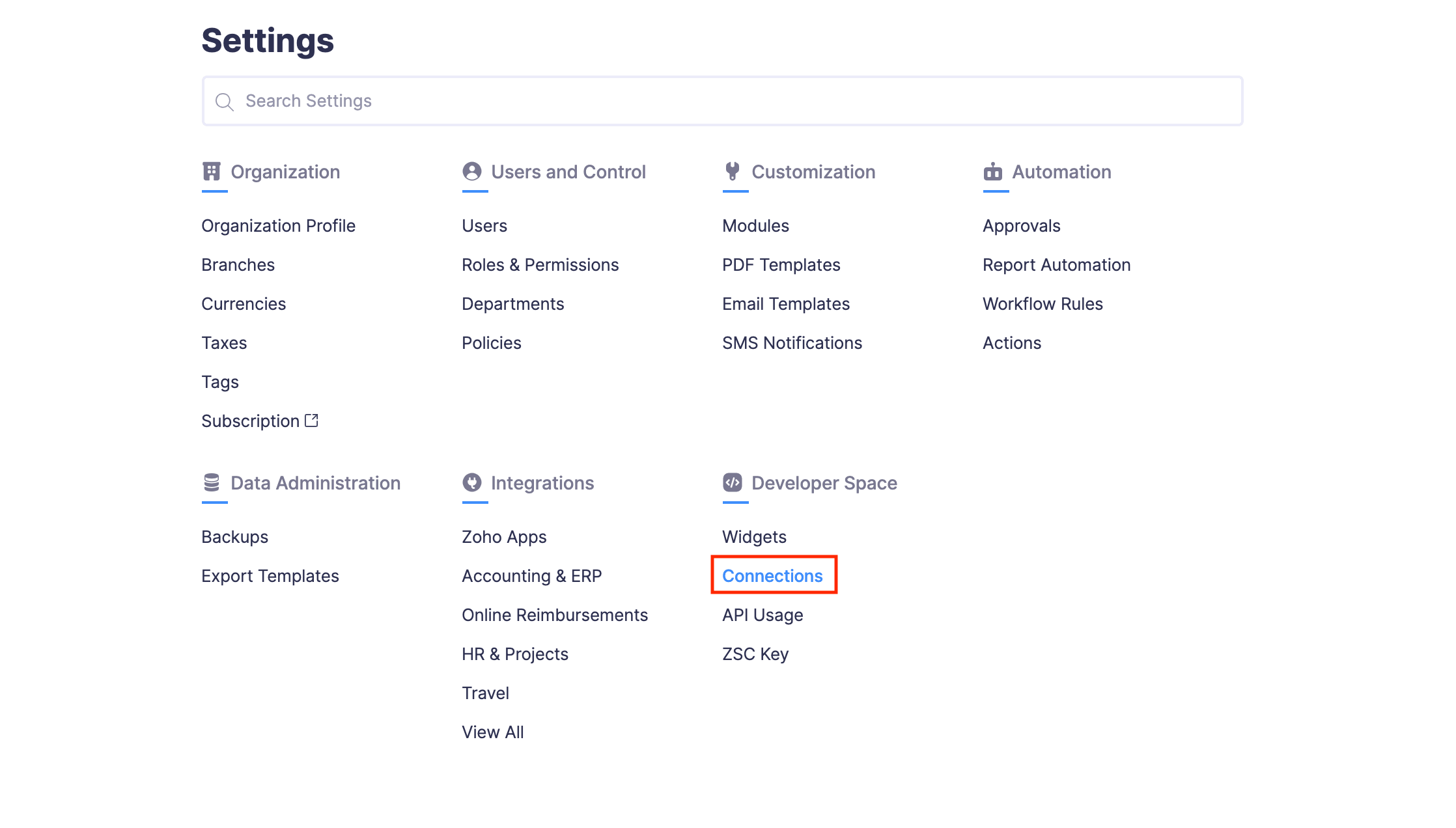1456x828 pixels.
Task: Click View All integrations
Action: click(492, 732)
